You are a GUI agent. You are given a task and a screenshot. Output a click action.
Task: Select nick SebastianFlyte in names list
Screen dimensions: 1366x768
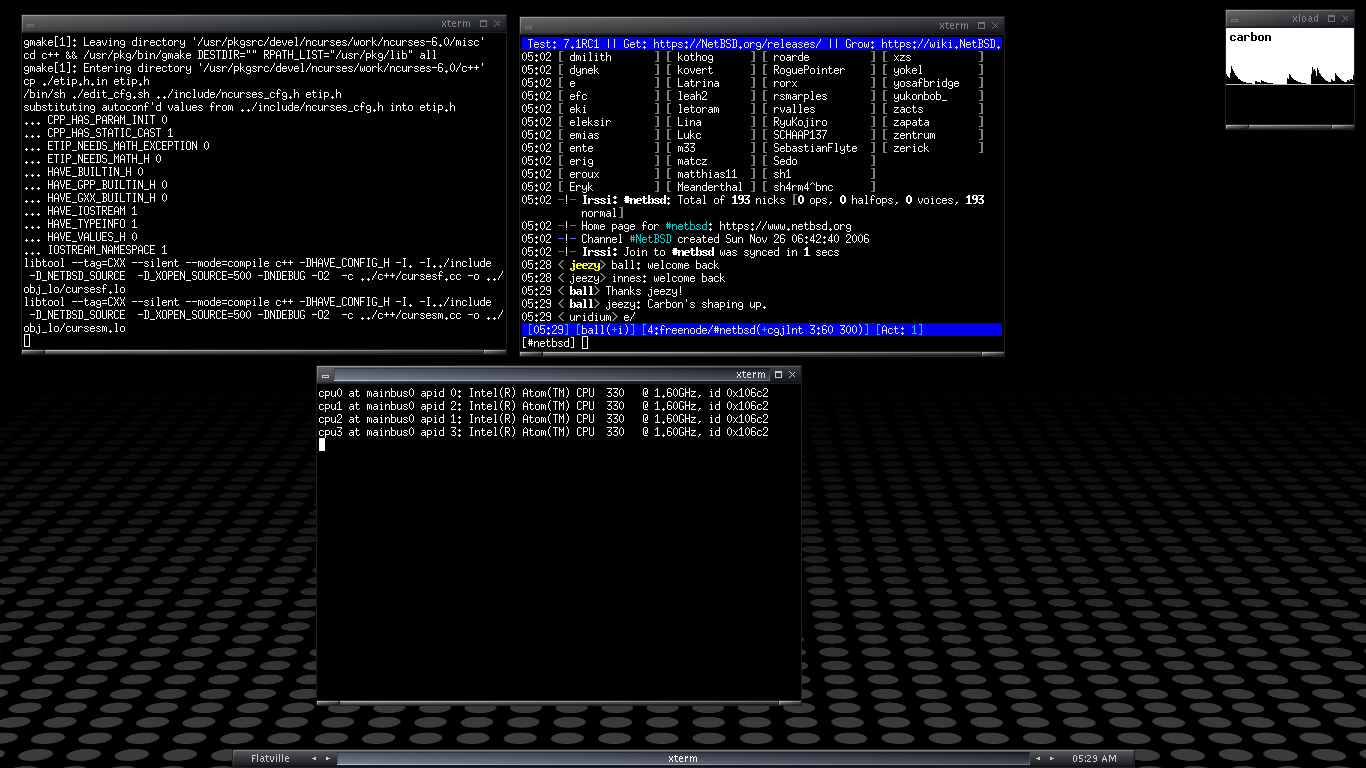coord(815,148)
